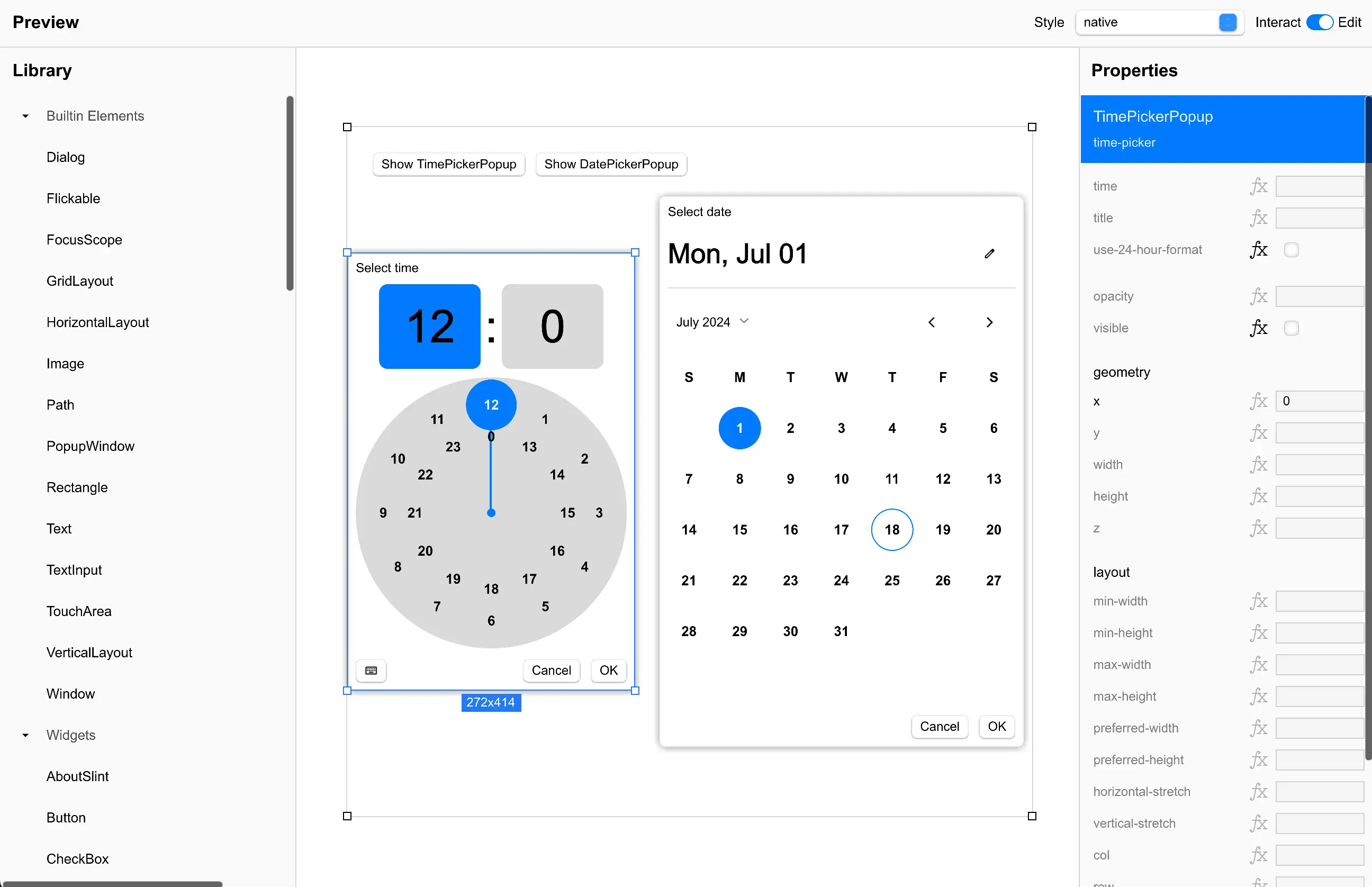The height and width of the screenshot is (887, 1372).
Task: Toggle the 'use-24-hour-format' checkbox
Action: point(1291,249)
